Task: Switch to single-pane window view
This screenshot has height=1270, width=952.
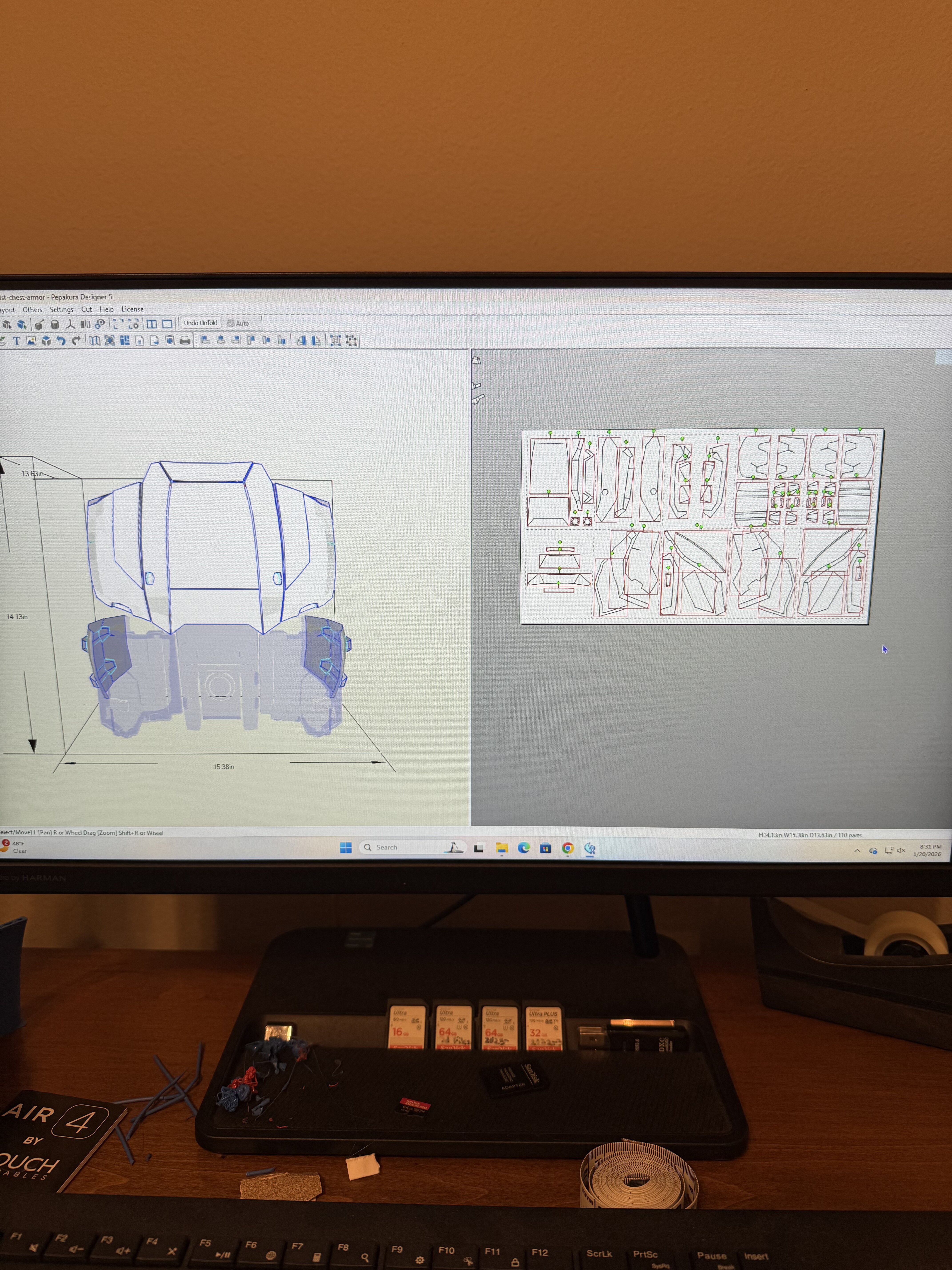Action: (167, 324)
